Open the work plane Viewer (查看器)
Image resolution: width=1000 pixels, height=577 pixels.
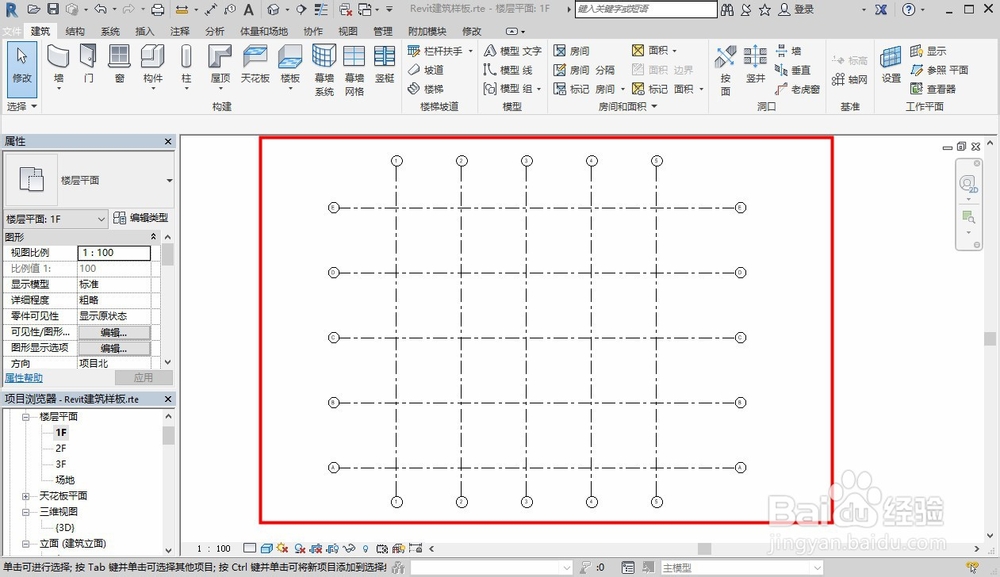(933, 89)
